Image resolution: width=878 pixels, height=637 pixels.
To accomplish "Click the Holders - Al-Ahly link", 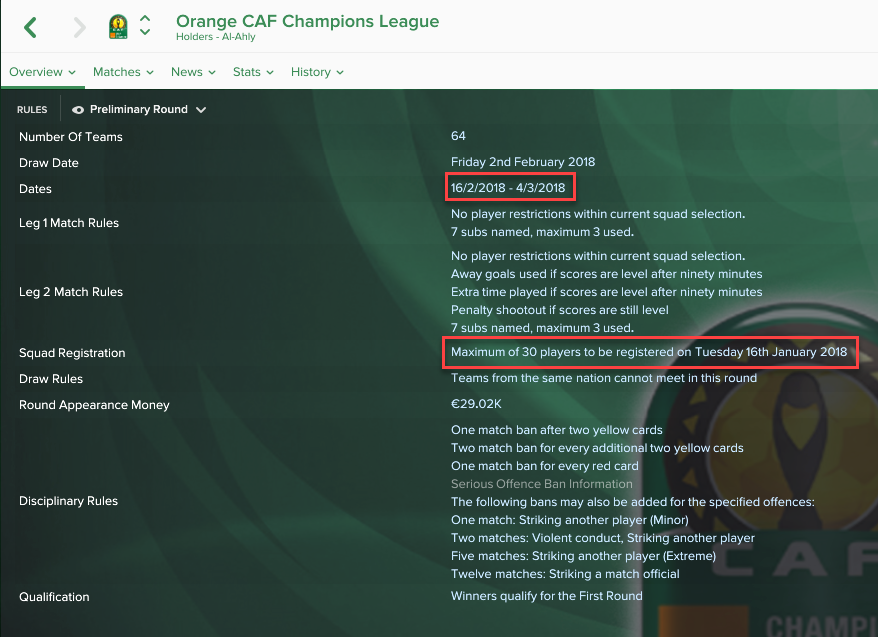I will click(x=216, y=37).
